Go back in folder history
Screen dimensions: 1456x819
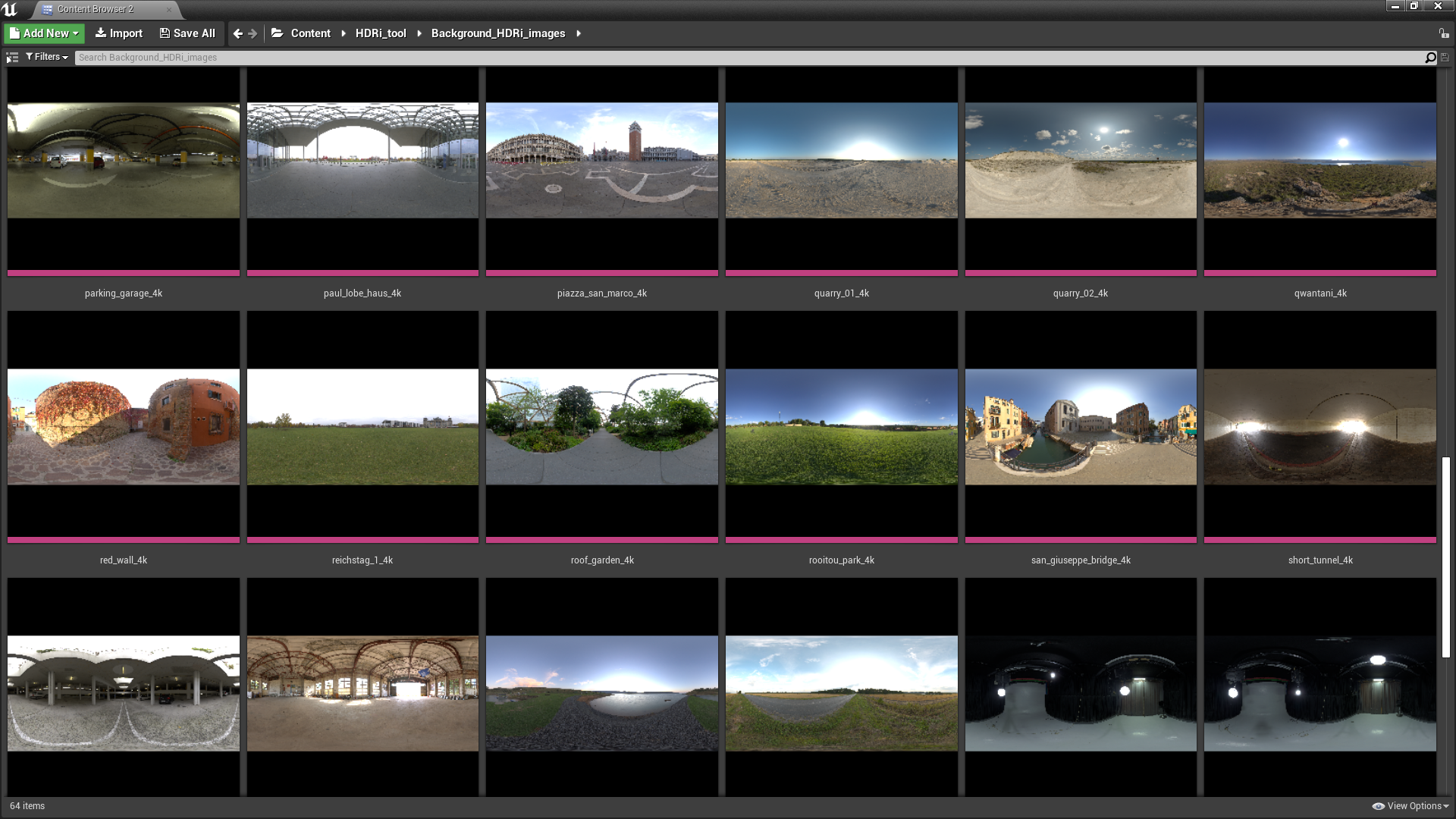[x=238, y=33]
